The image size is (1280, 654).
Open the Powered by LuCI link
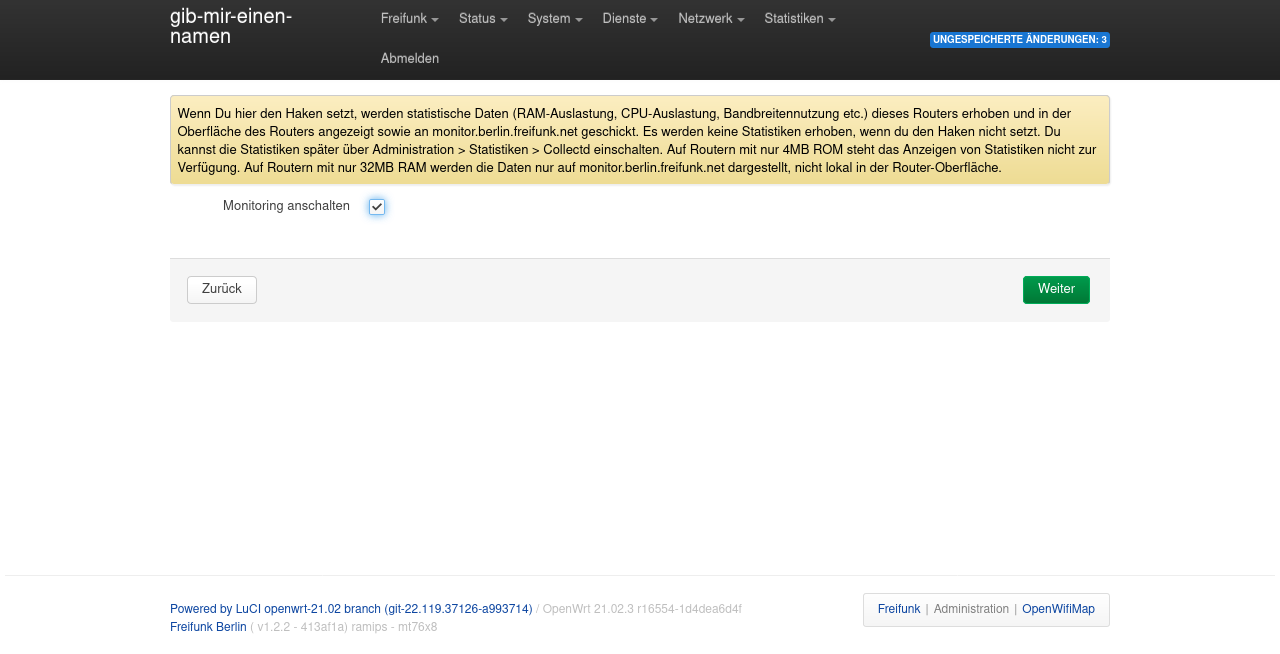(x=350, y=609)
